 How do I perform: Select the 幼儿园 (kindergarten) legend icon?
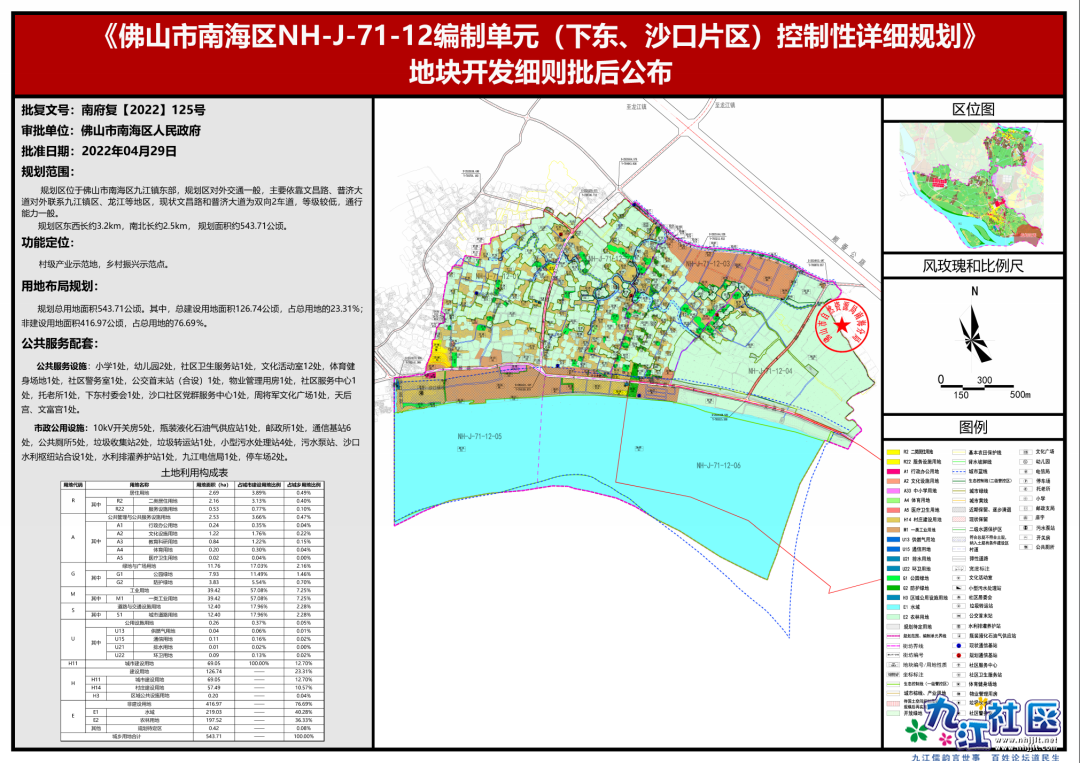pos(1026,462)
